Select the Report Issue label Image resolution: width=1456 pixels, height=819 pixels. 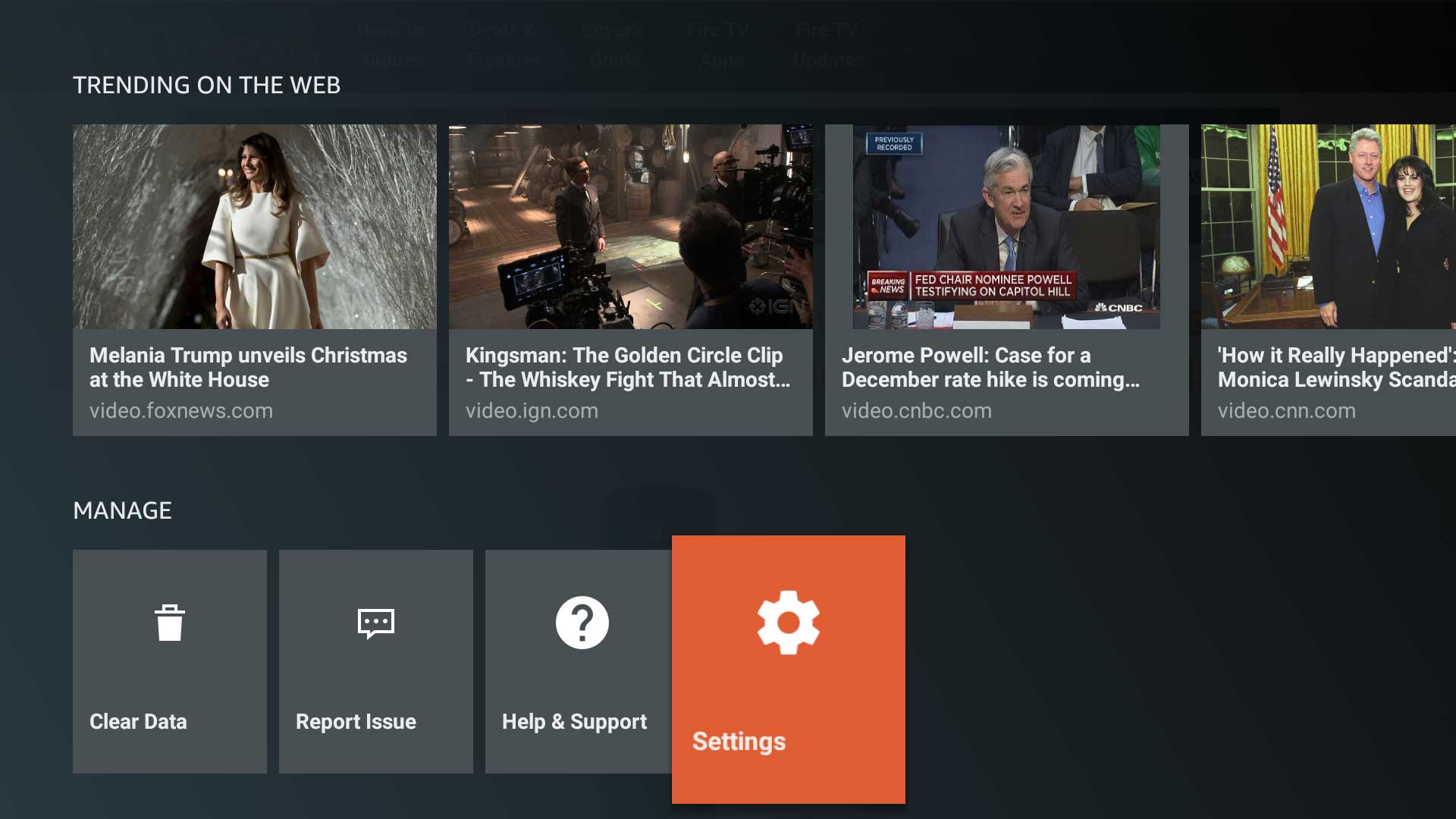tap(356, 721)
